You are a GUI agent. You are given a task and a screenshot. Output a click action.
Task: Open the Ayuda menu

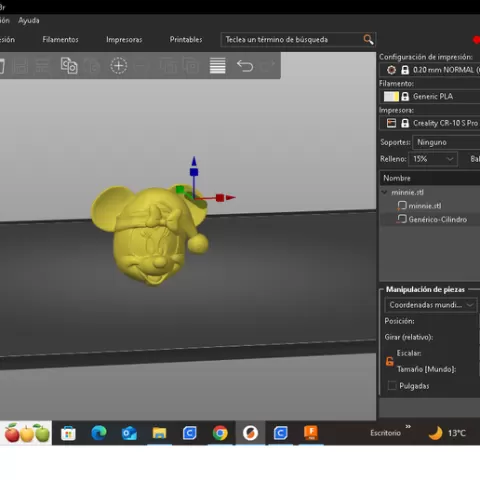29,20
